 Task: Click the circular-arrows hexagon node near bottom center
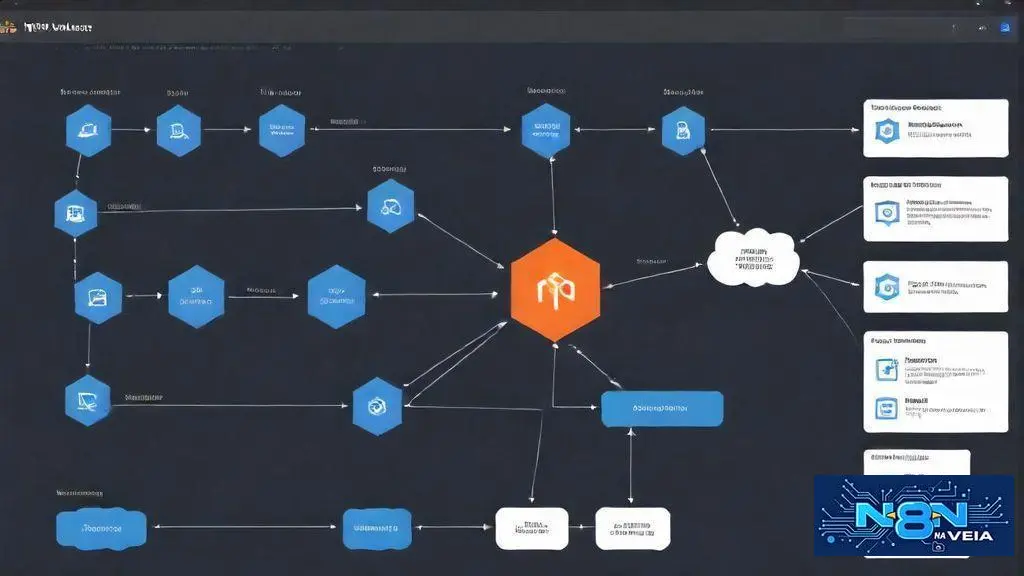tap(378, 406)
